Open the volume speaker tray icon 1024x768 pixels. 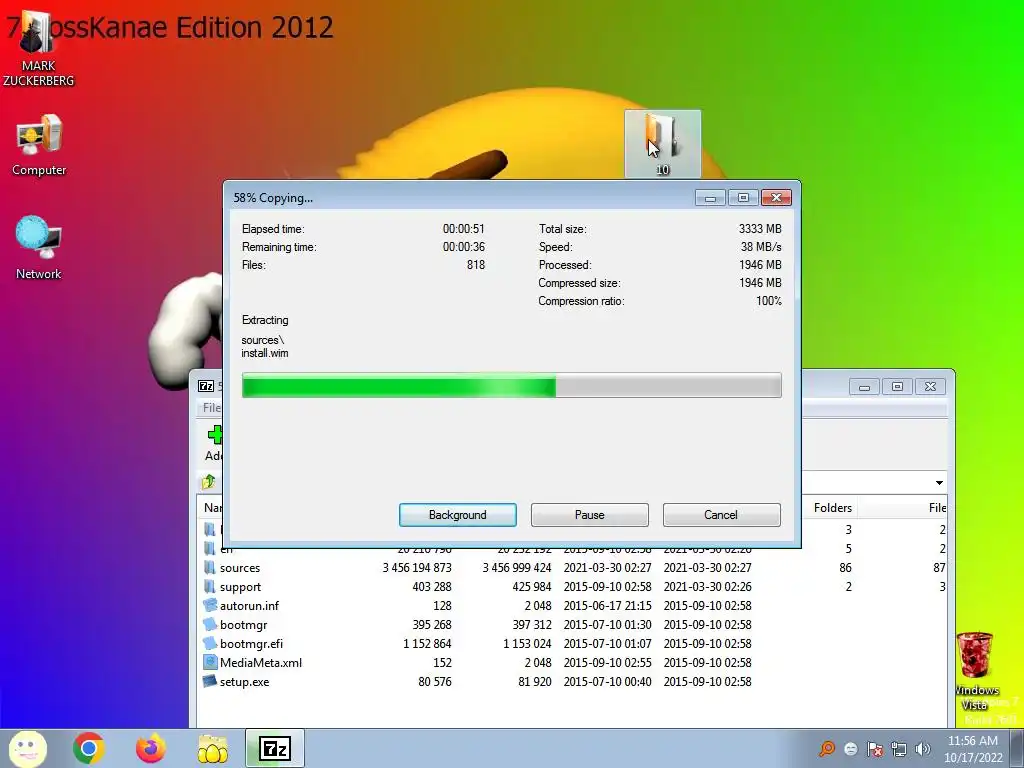pos(923,749)
